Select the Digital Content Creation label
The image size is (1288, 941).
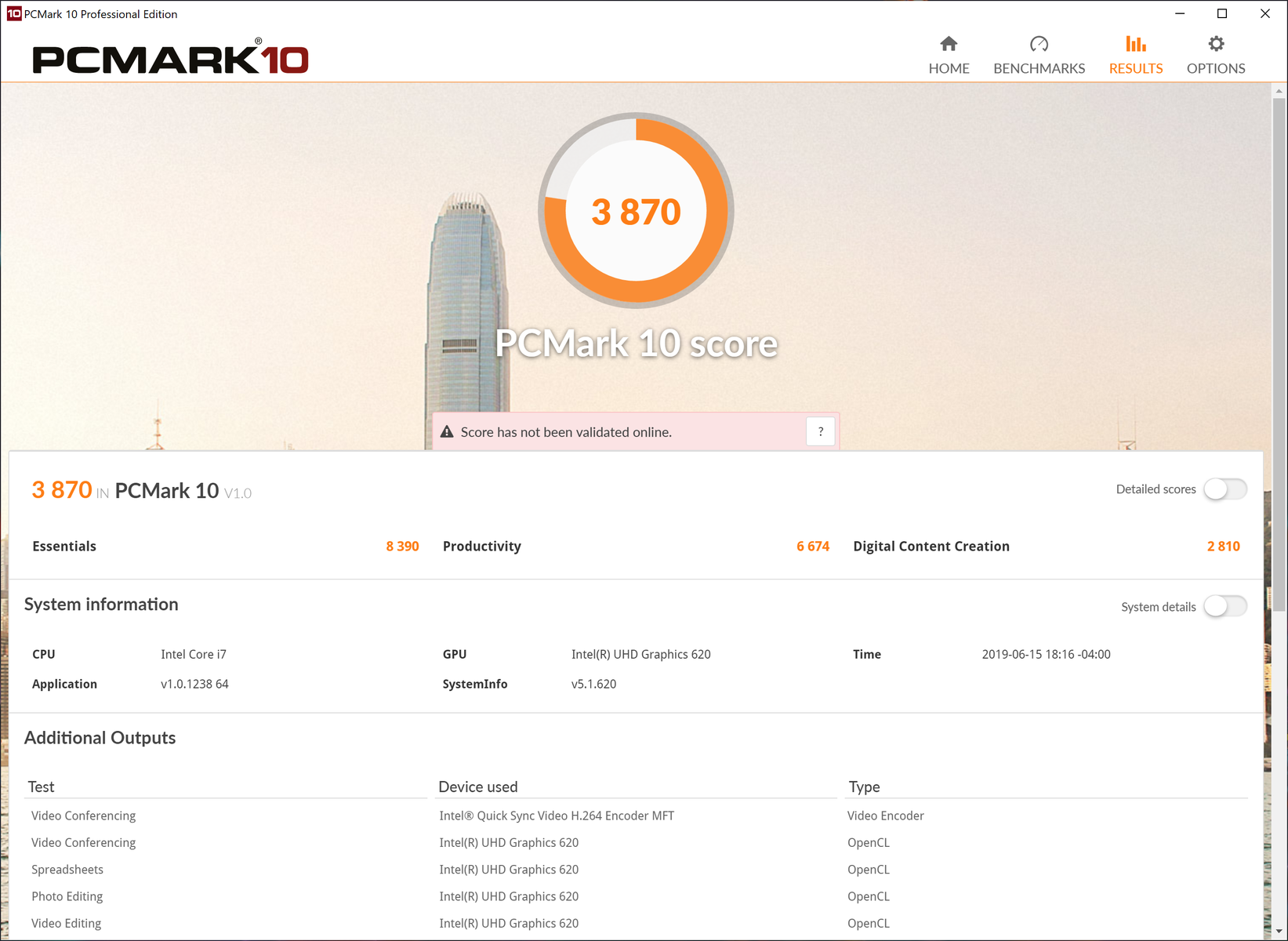coord(931,547)
